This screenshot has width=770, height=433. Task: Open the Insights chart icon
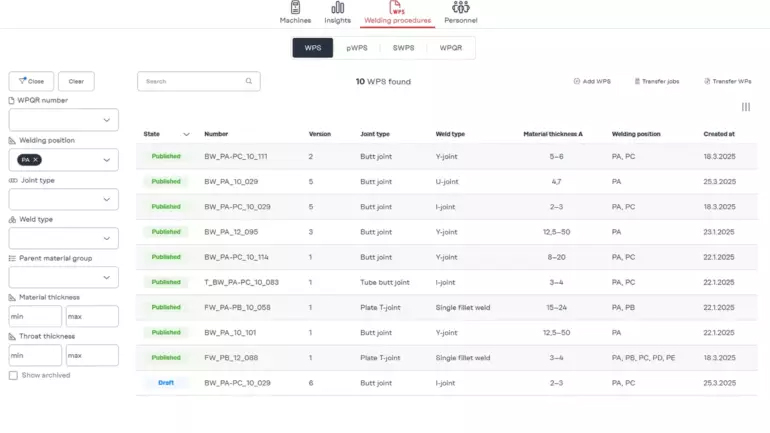(338, 7)
